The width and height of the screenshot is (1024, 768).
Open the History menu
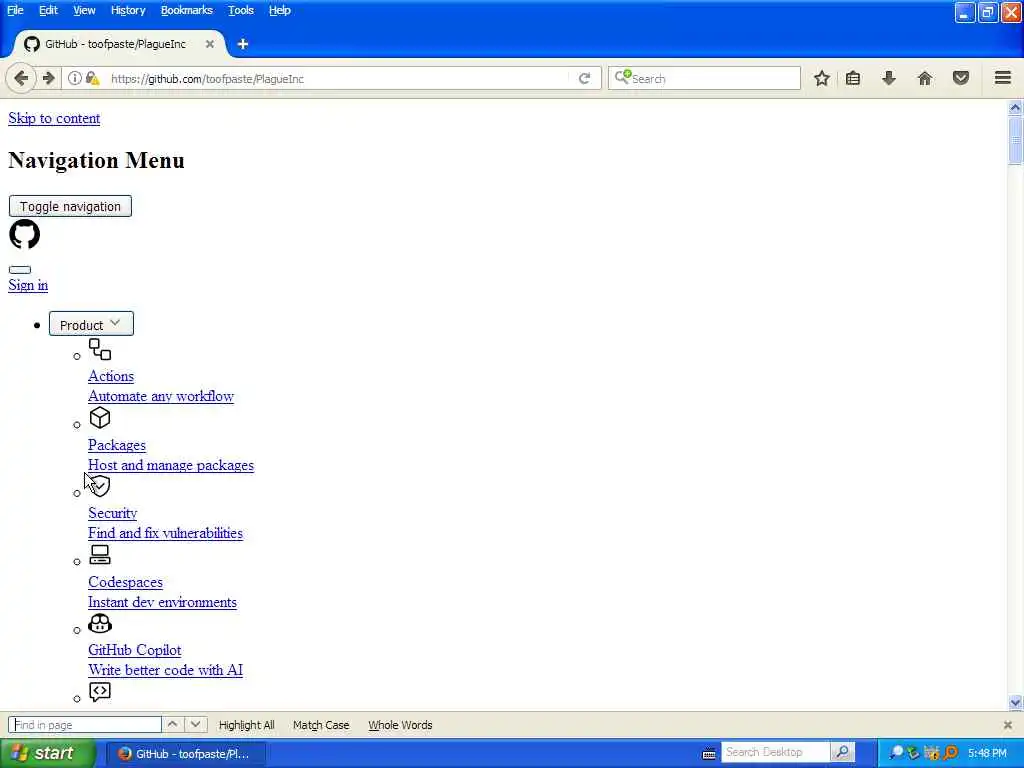[127, 10]
